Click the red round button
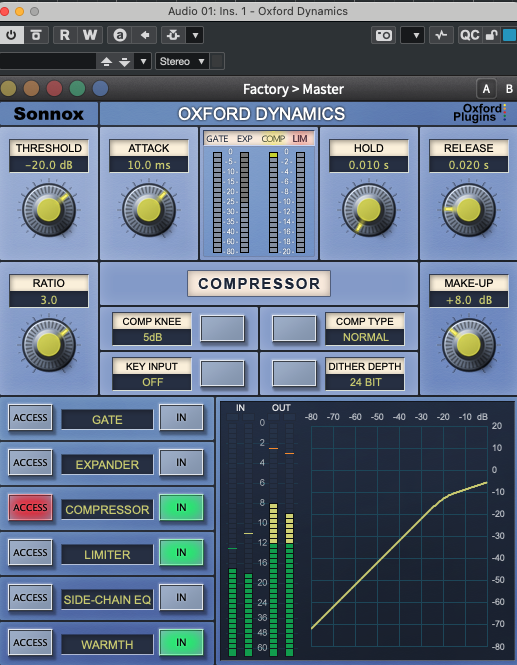 pos(54,89)
